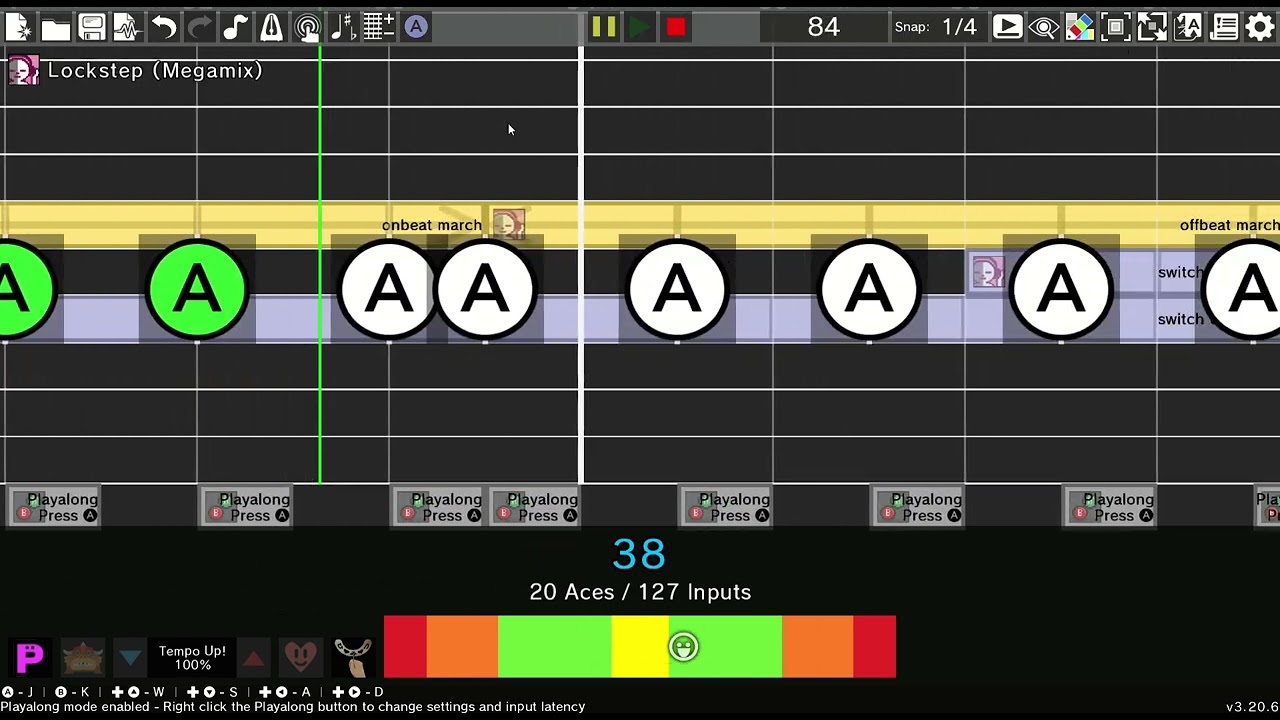The image size is (1280, 720).
Task: Click the orange monster face icon
Action: click(x=82, y=657)
